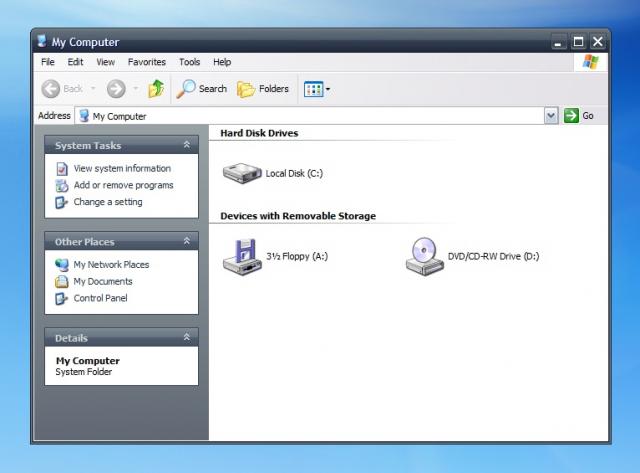Click the Devices with Removable Storage header
This screenshot has width=640, height=473.
coord(298,216)
